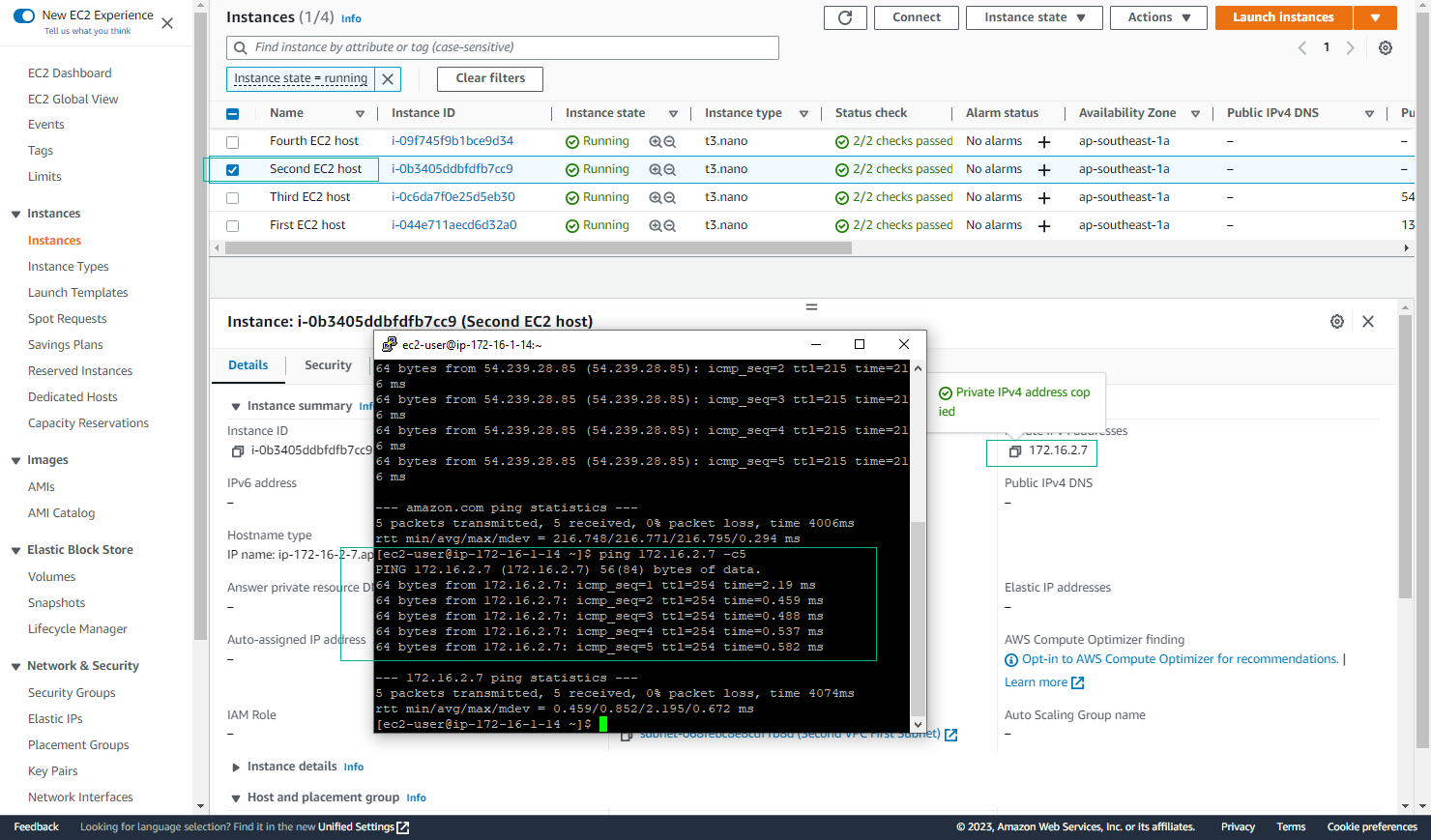Sort by Instance state column
Screen dimensions: 1431x840
(x=673, y=114)
